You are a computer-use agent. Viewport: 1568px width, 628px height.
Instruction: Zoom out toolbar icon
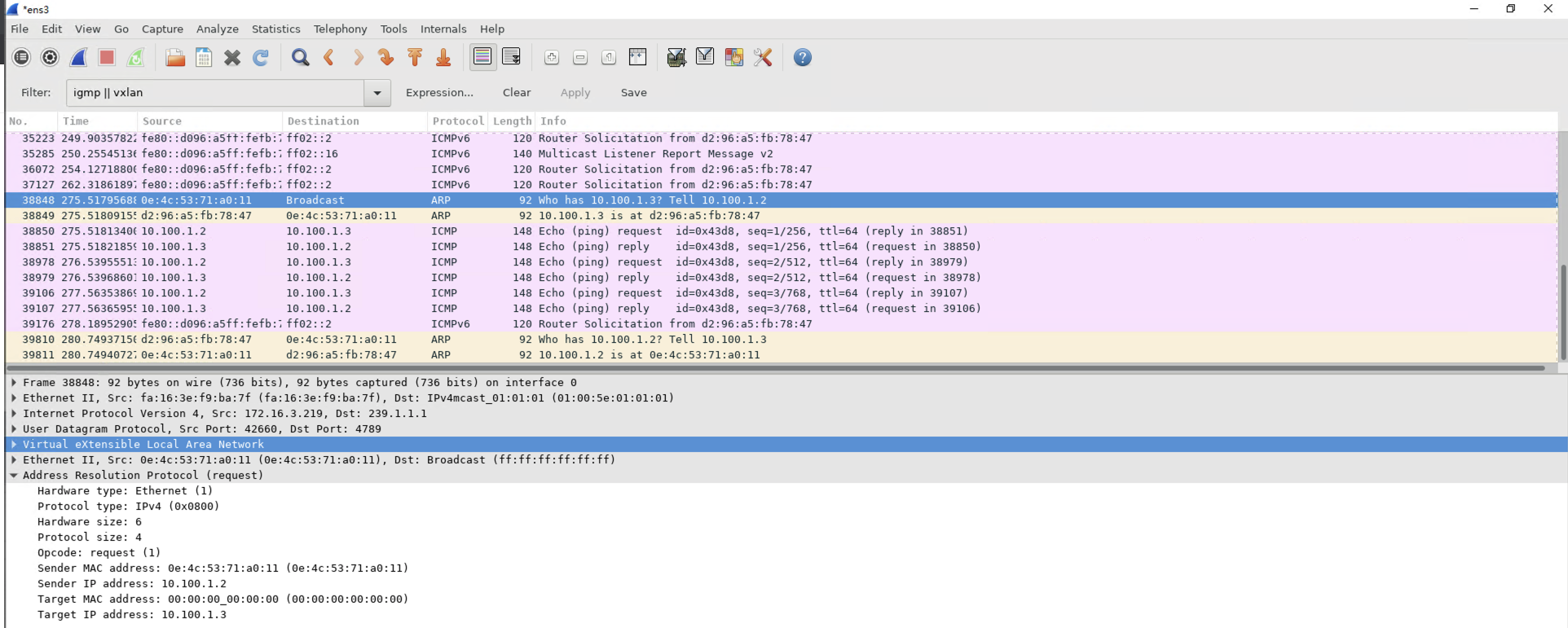click(580, 57)
